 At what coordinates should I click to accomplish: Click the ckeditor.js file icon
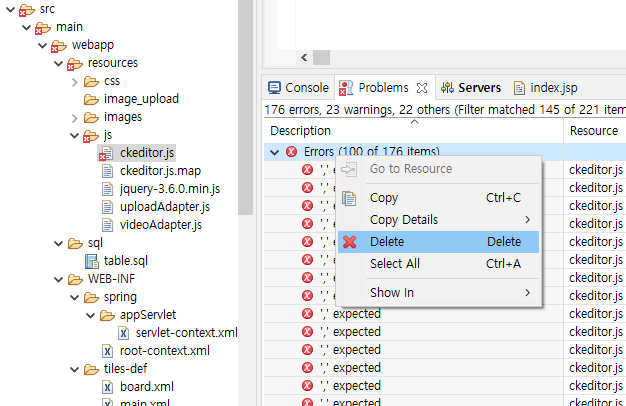[106, 153]
